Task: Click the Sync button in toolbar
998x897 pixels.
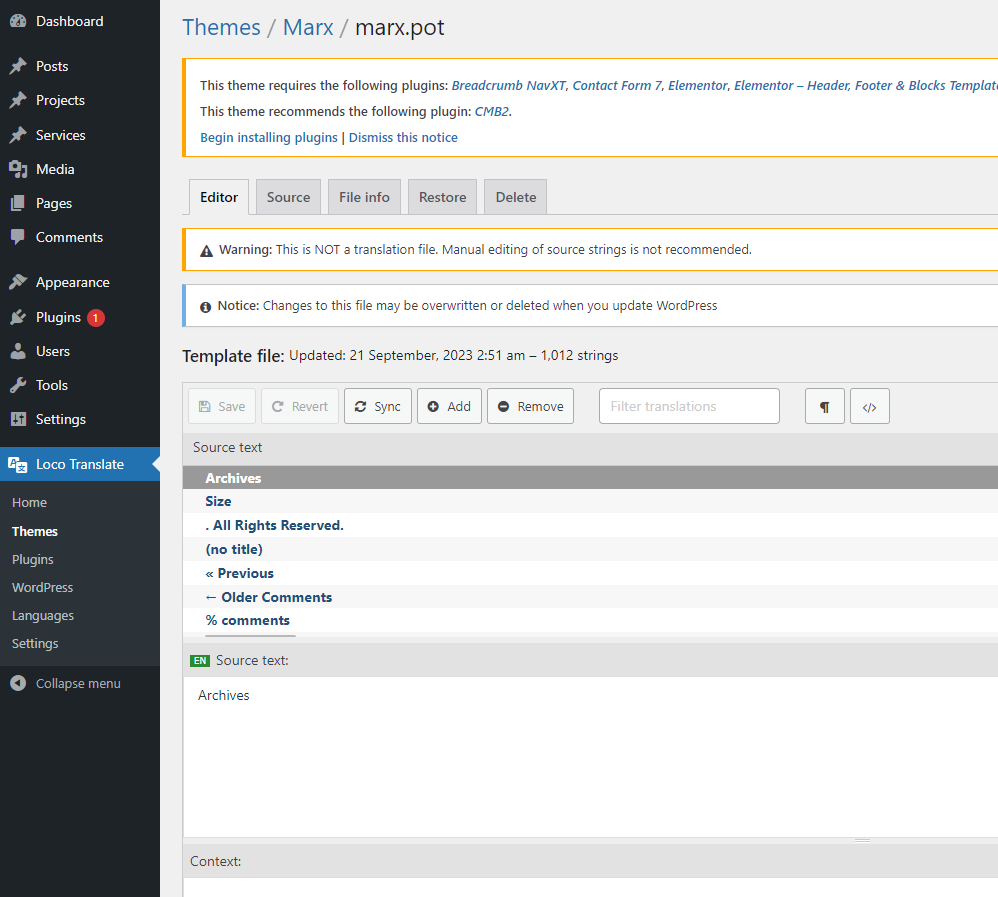Action: point(377,406)
